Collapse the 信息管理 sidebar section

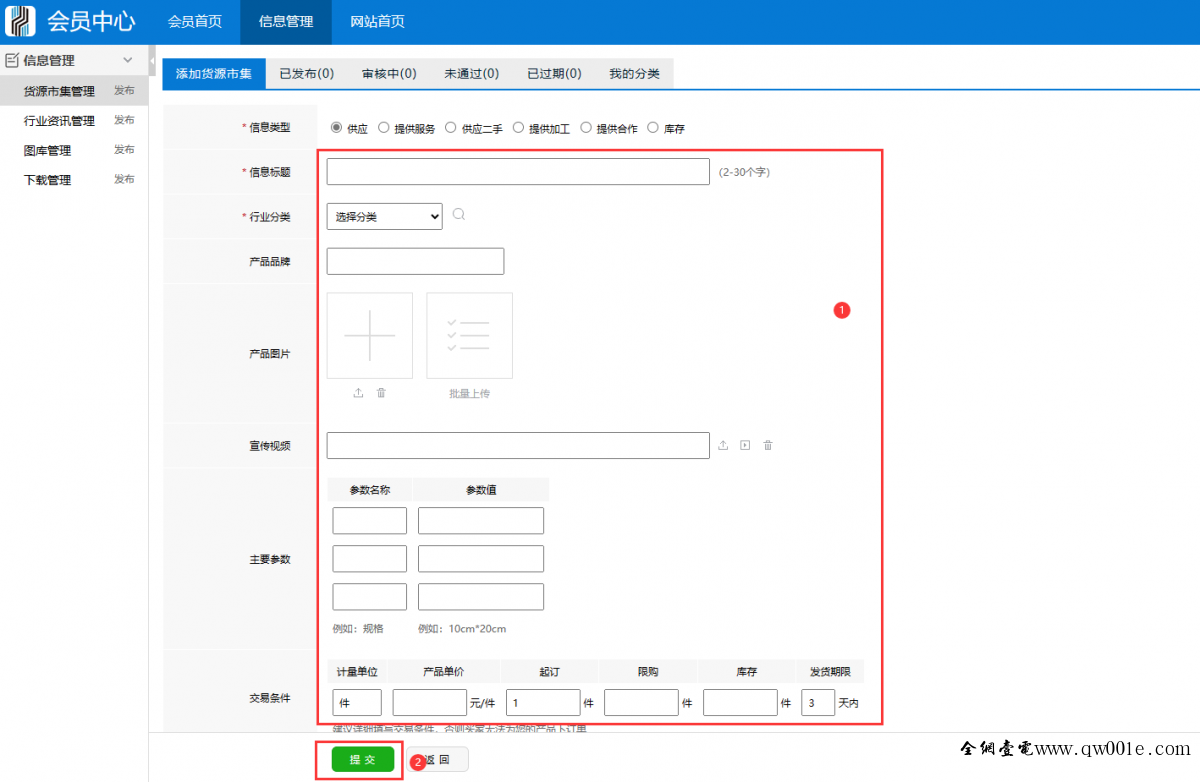coord(127,60)
